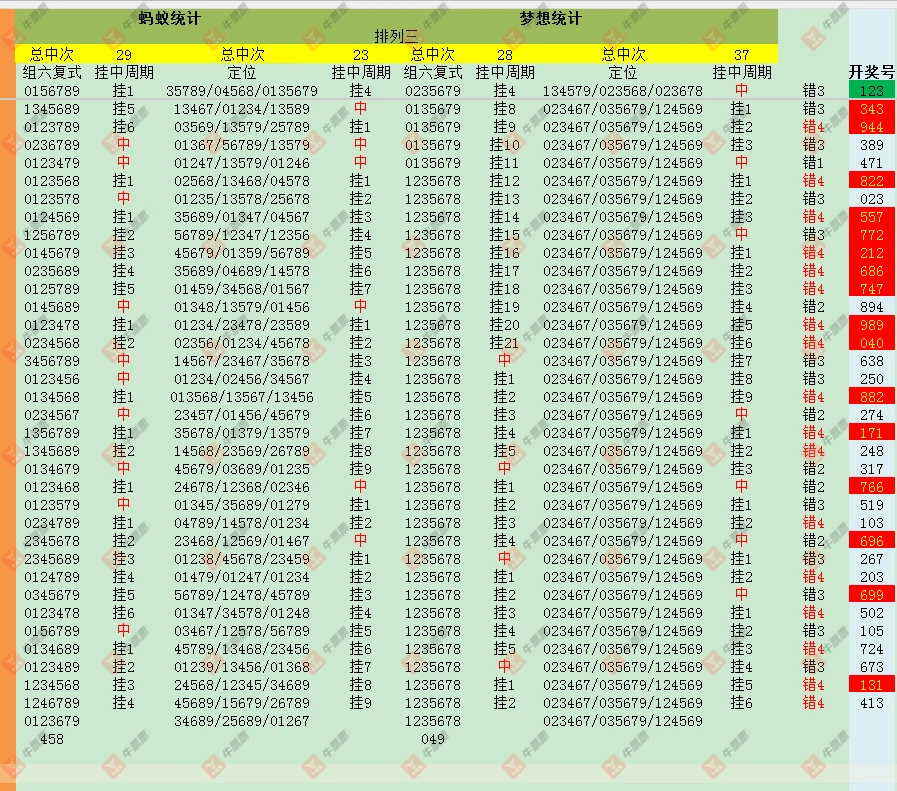Click draw number cell '894'
897x791 pixels.
[x=871, y=307]
